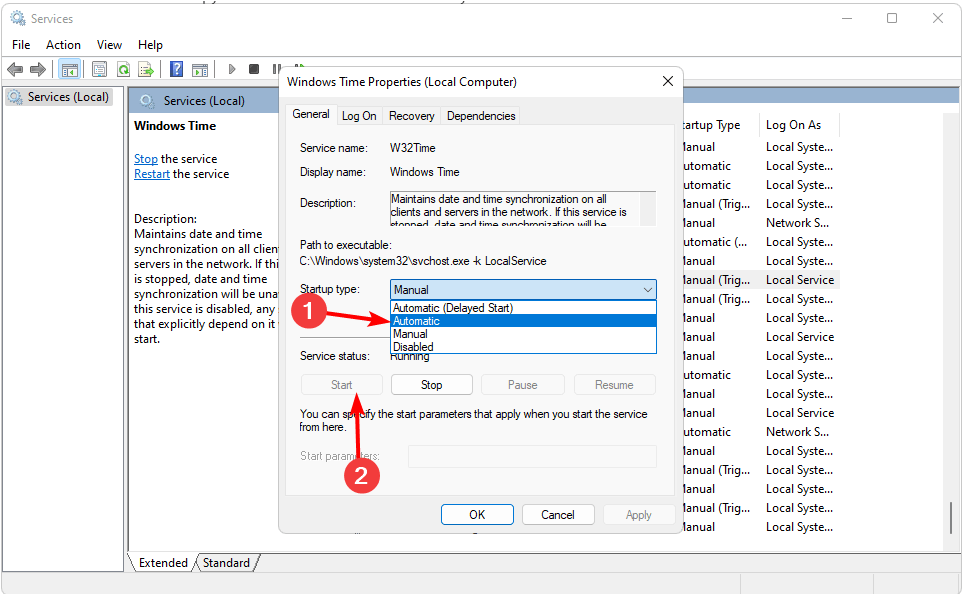
Task: Click the Stop Service square icon
Action: point(254,69)
